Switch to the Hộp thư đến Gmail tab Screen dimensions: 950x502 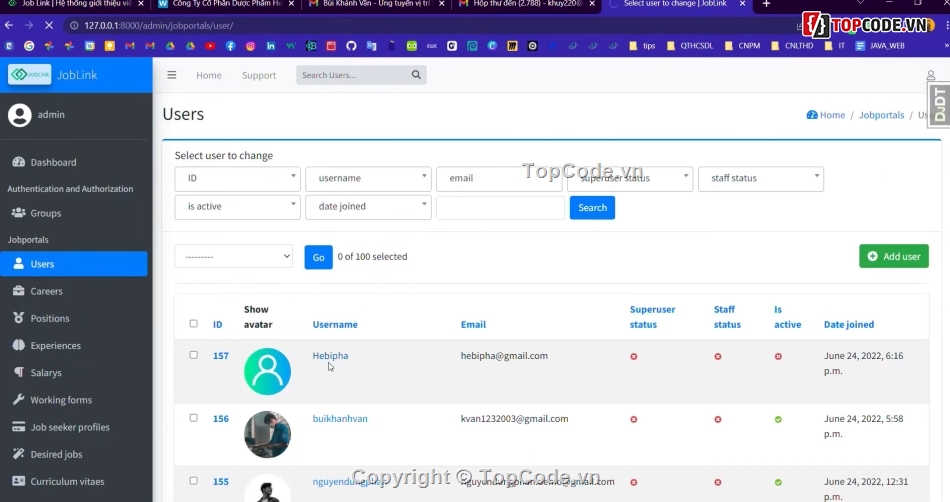point(526,4)
